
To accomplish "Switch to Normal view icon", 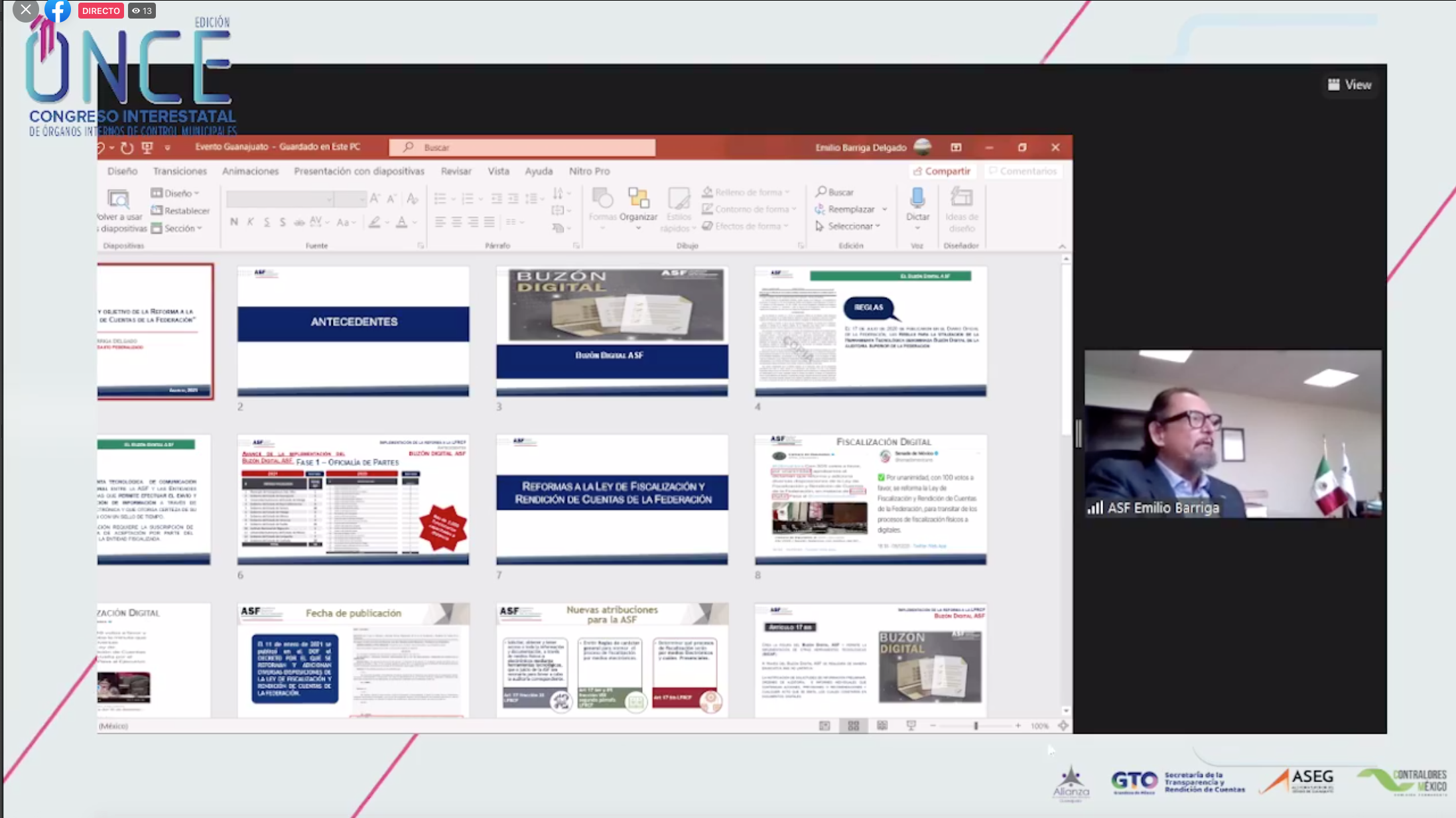I will [x=825, y=726].
